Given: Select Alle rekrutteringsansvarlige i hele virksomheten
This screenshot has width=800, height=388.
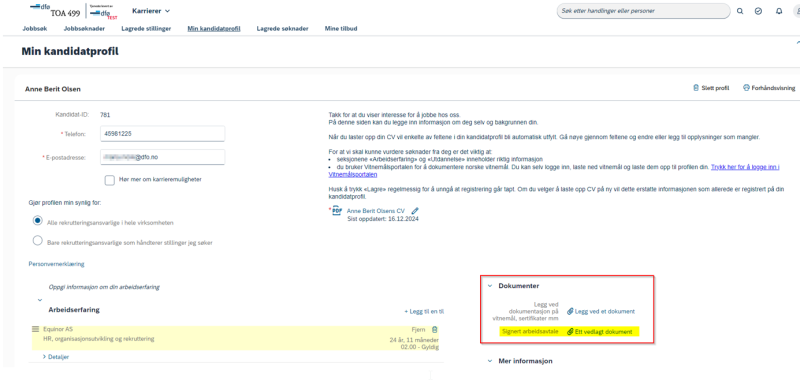Looking at the screenshot, I should coord(37,221).
